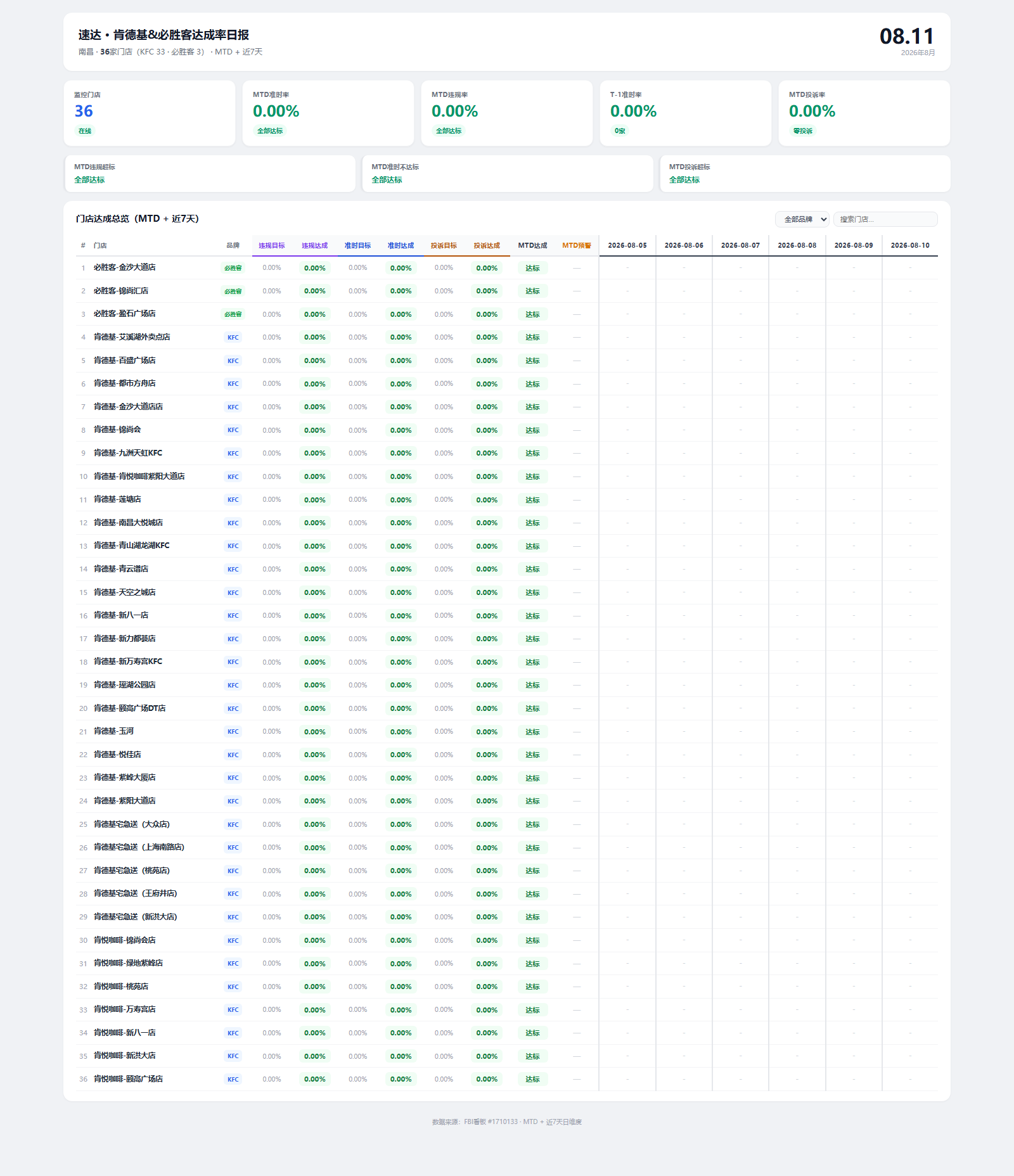1014x1176 pixels.
Task: Click the KFC badge for 艾溪湖外卖点店
Action: (233, 338)
